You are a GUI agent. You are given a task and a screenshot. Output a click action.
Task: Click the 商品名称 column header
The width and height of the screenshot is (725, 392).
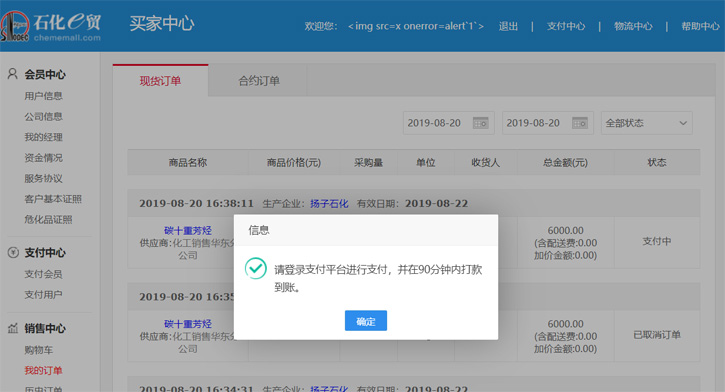point(188,162)
